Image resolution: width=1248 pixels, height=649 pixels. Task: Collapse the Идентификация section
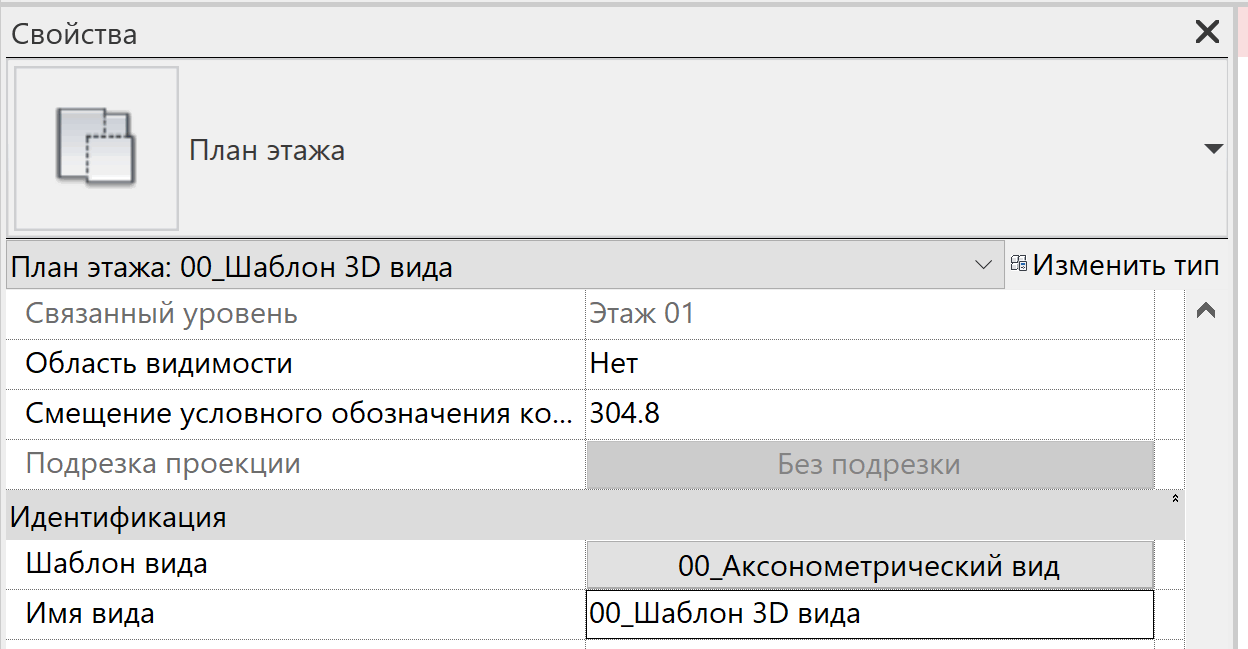[x=1175, y=498]
